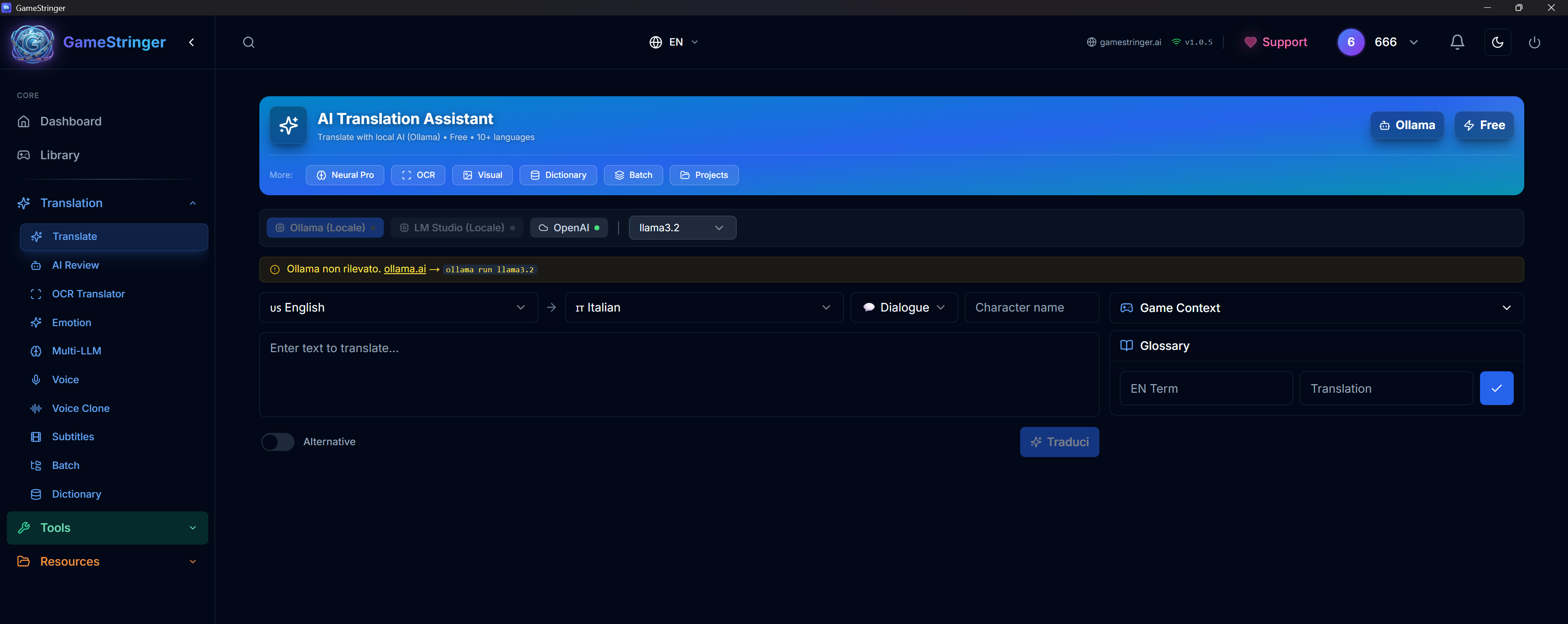Click the search magnifier icon
The image size is (1568, 624).
(248, 42)
